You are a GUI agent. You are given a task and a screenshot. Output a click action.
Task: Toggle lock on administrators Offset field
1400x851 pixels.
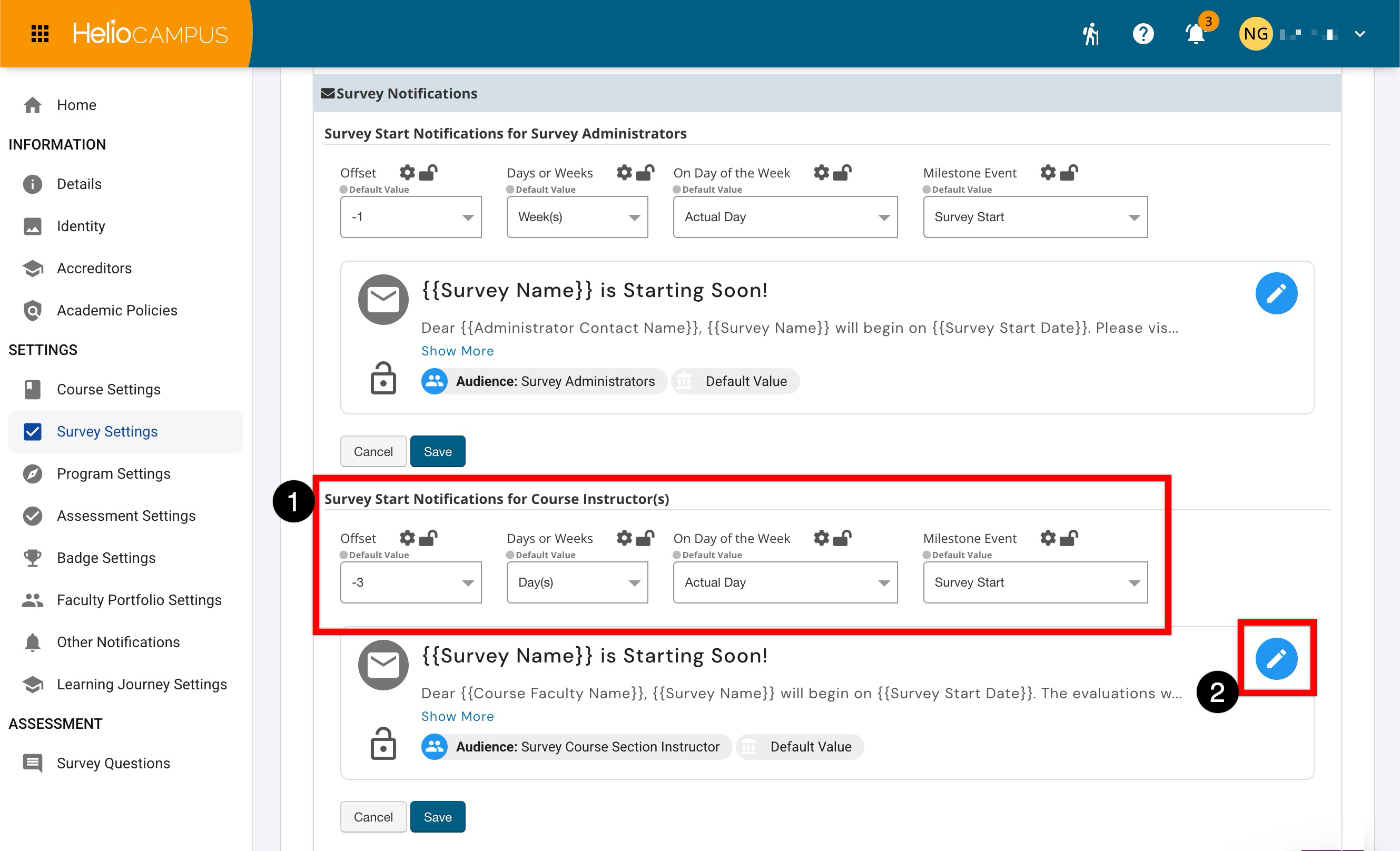428,172
